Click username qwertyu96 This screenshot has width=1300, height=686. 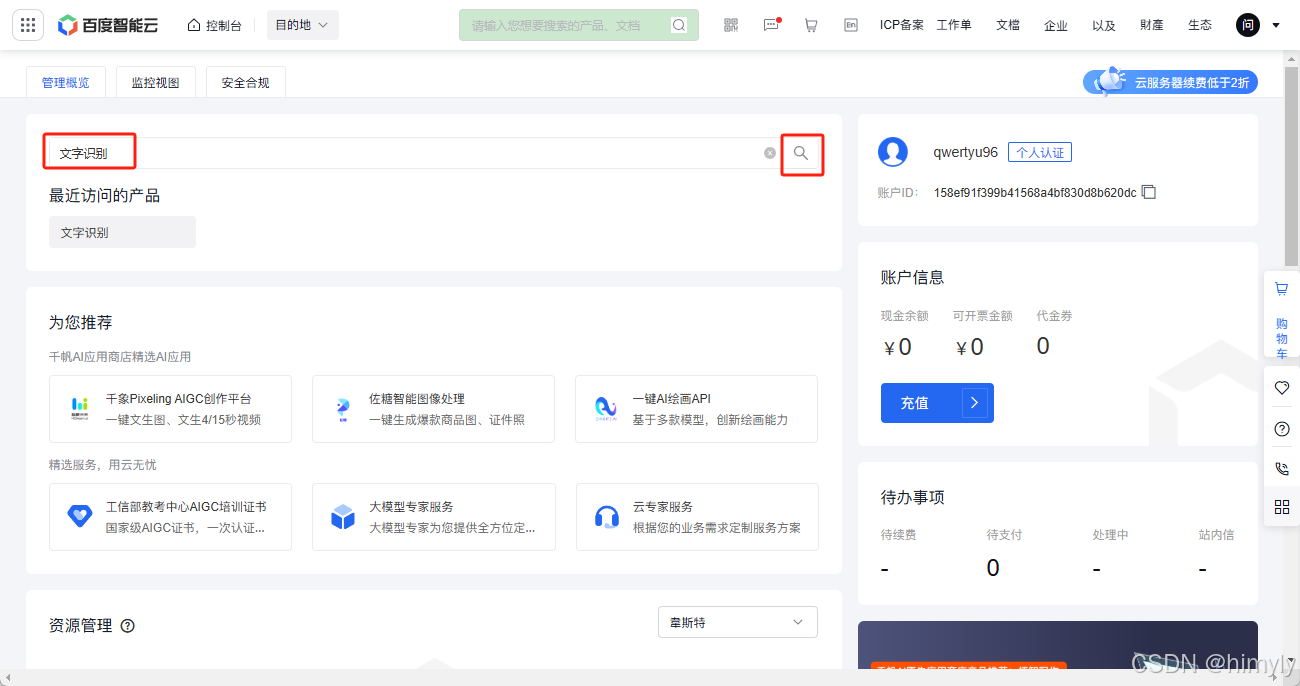965,152
